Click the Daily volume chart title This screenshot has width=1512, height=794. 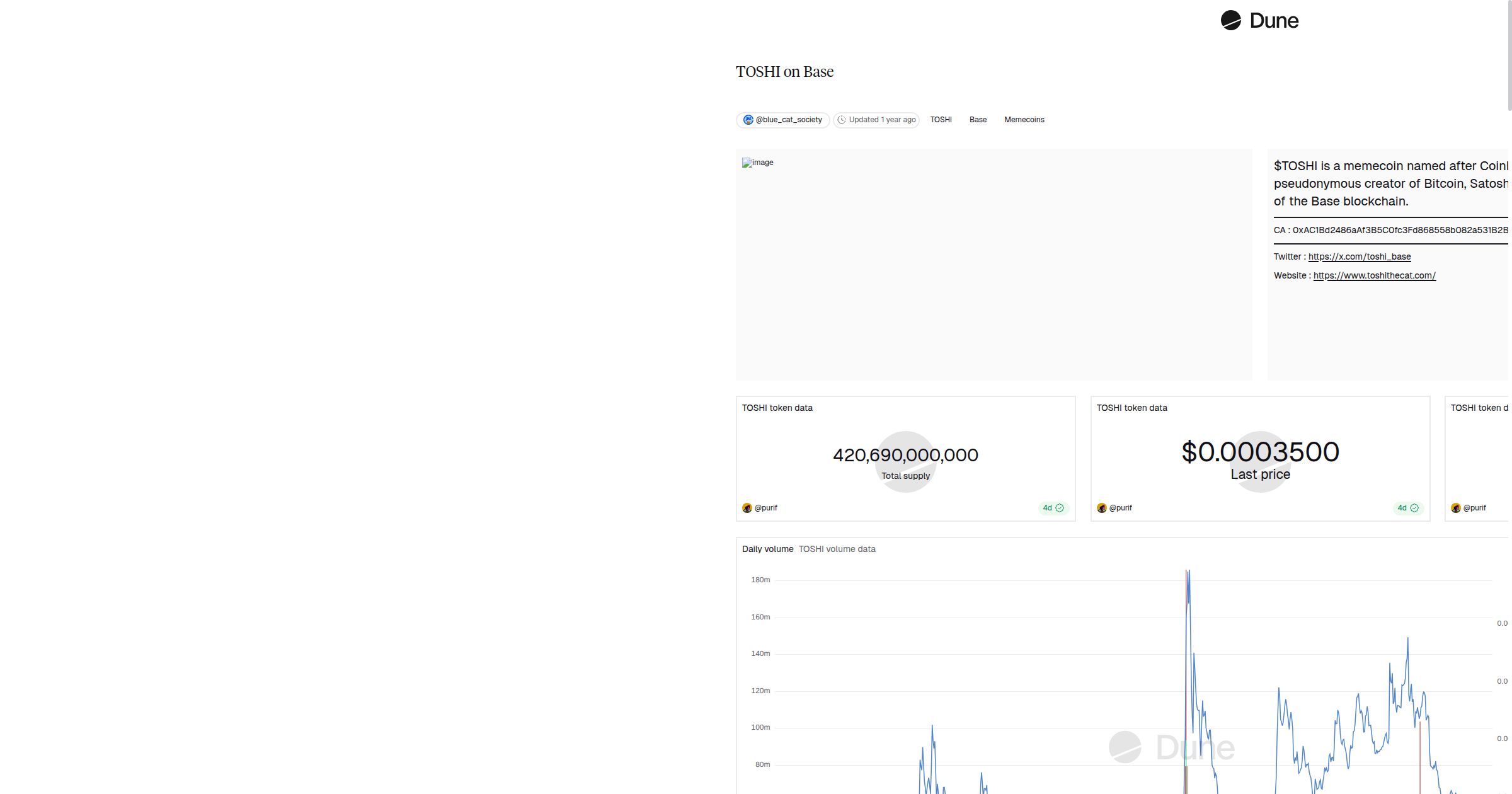point(767,549)
